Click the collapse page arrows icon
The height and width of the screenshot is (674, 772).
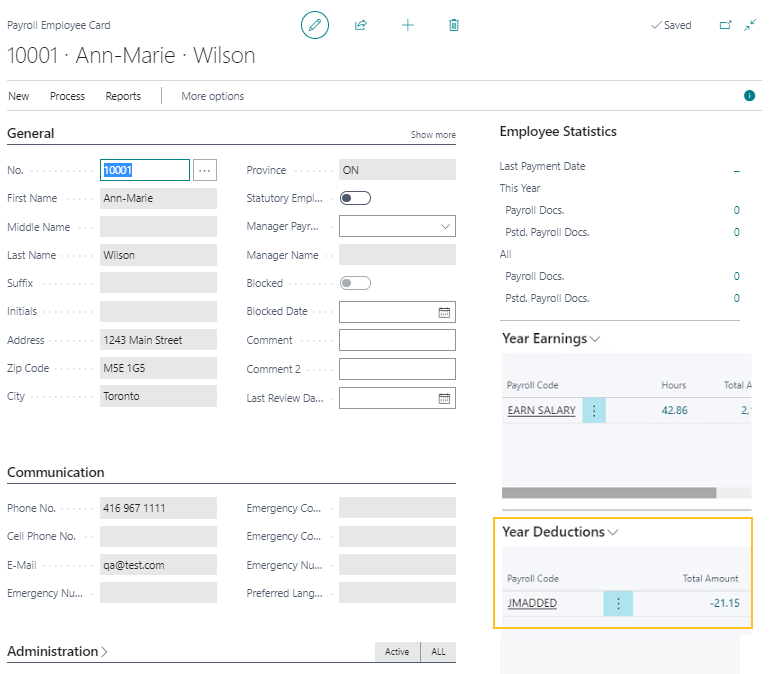pyautogui.click(x=750, y=25)
